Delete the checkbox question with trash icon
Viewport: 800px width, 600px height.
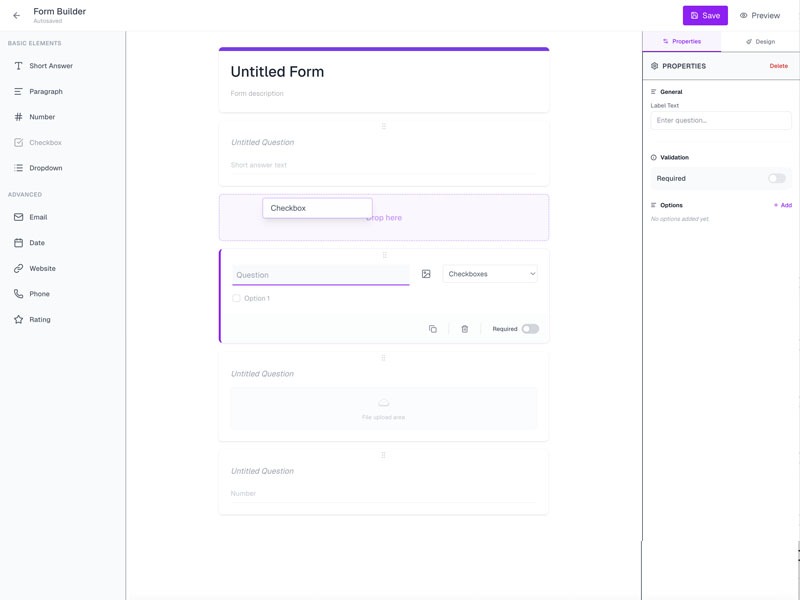pos(465,329)
